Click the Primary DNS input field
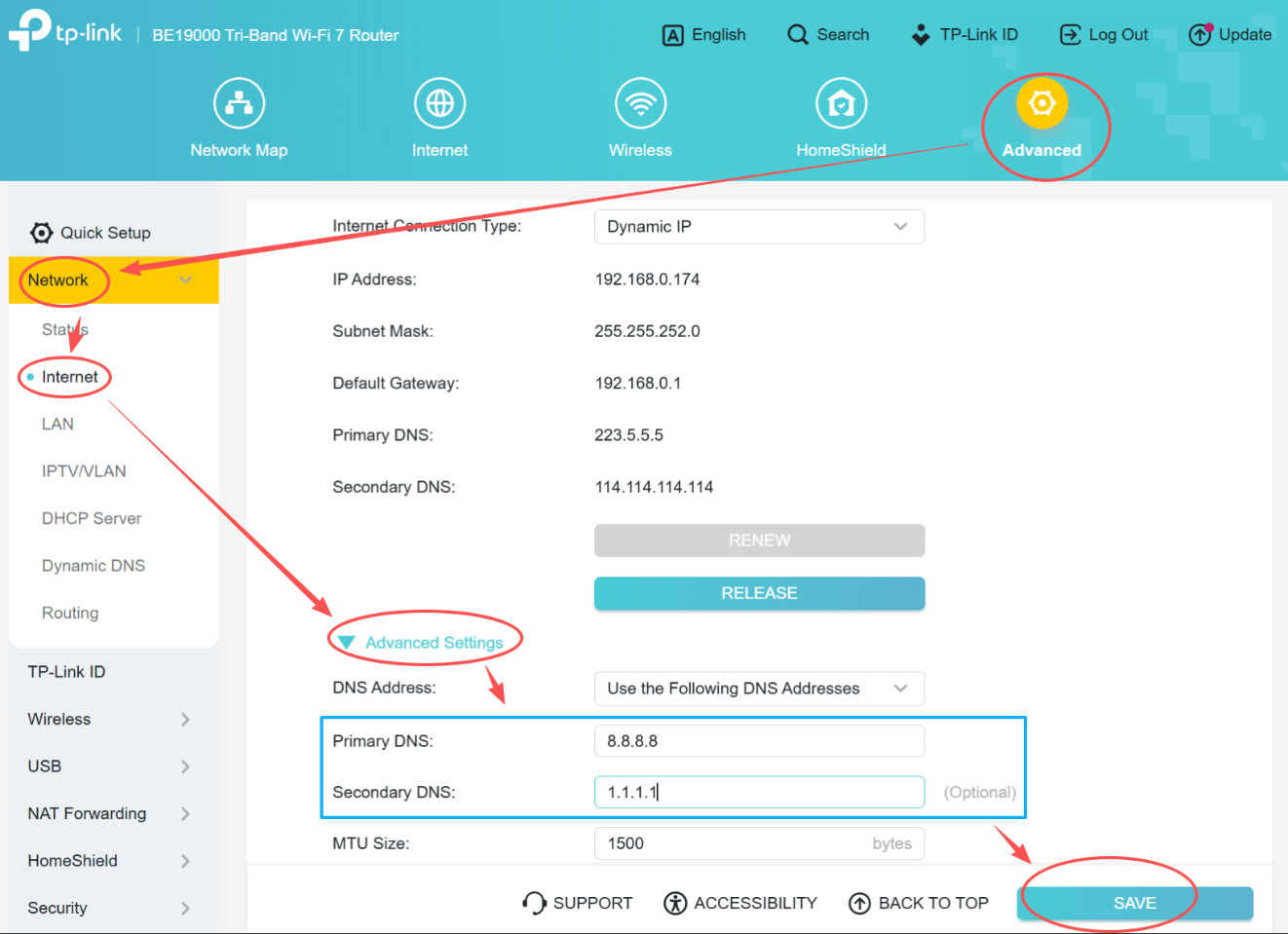This screenshot has height=934, width=1288. click(x=759, y=741)
